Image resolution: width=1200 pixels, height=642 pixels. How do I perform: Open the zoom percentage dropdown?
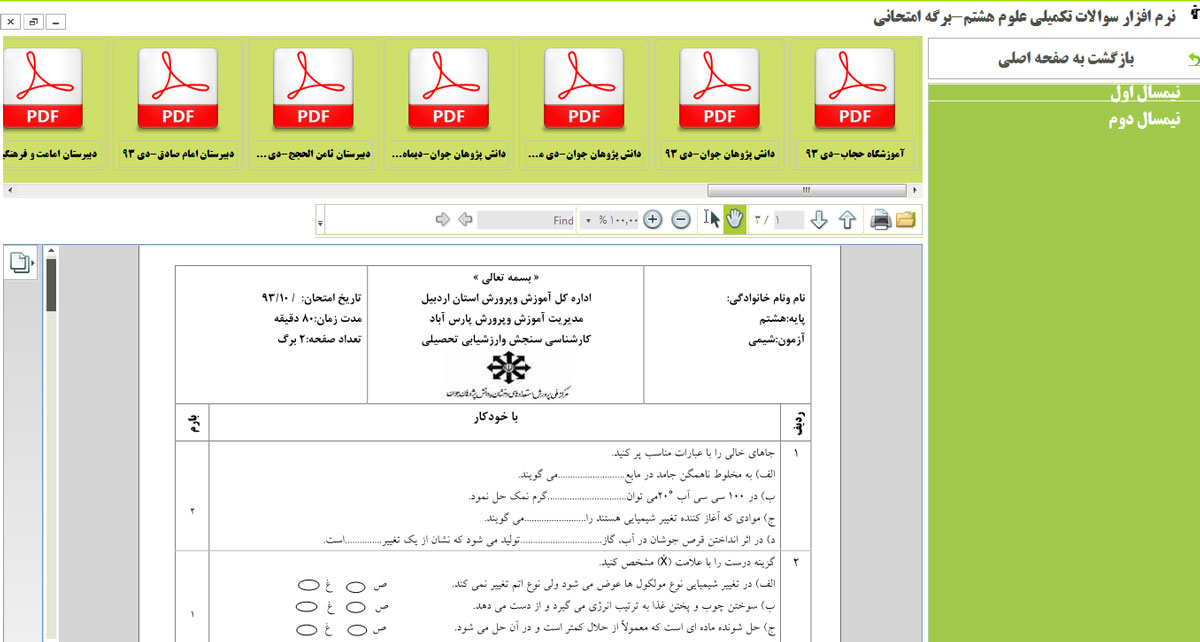pos(588,220)
